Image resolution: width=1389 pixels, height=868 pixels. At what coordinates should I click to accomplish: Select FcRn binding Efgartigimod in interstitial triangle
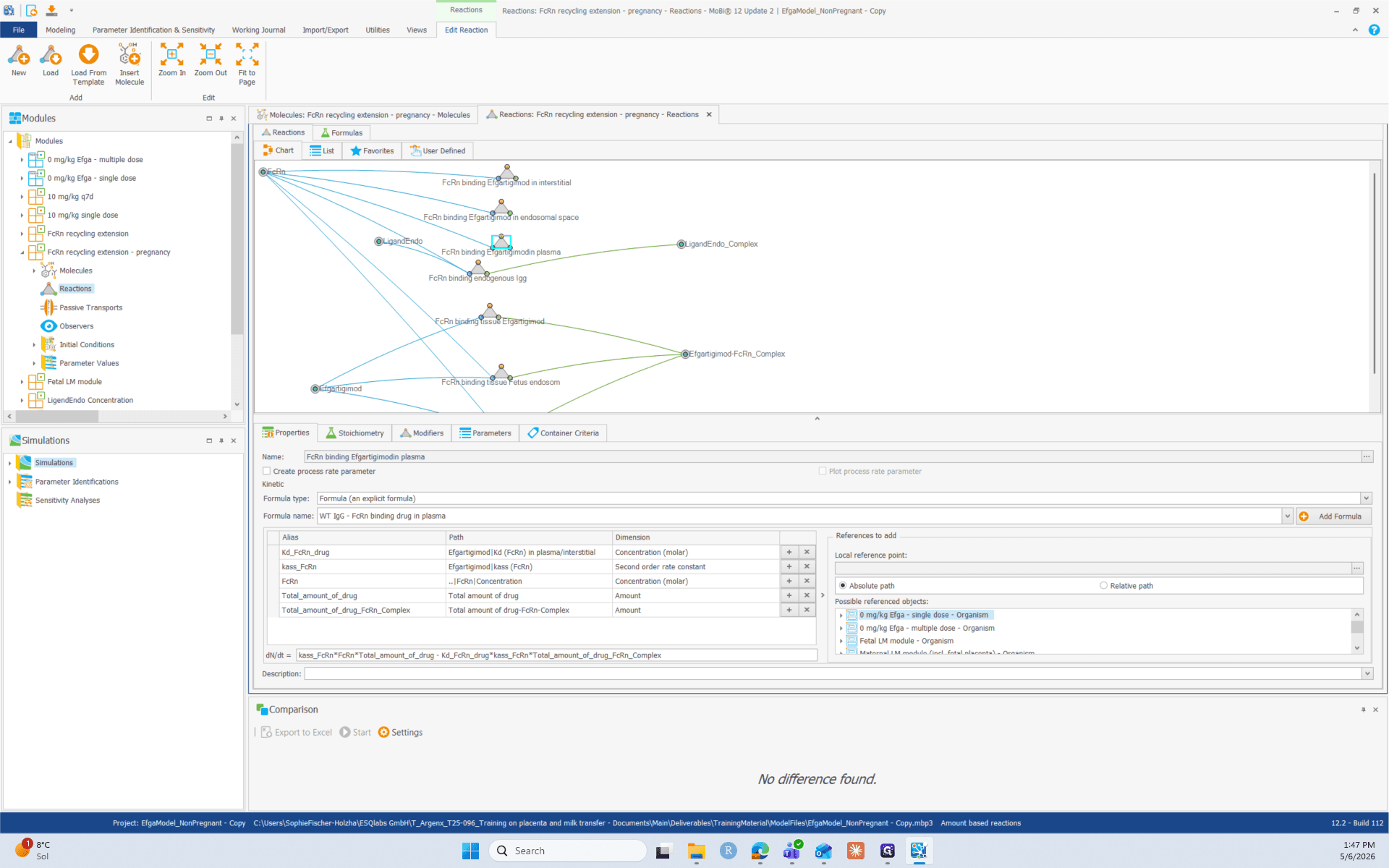click(507, 173)
